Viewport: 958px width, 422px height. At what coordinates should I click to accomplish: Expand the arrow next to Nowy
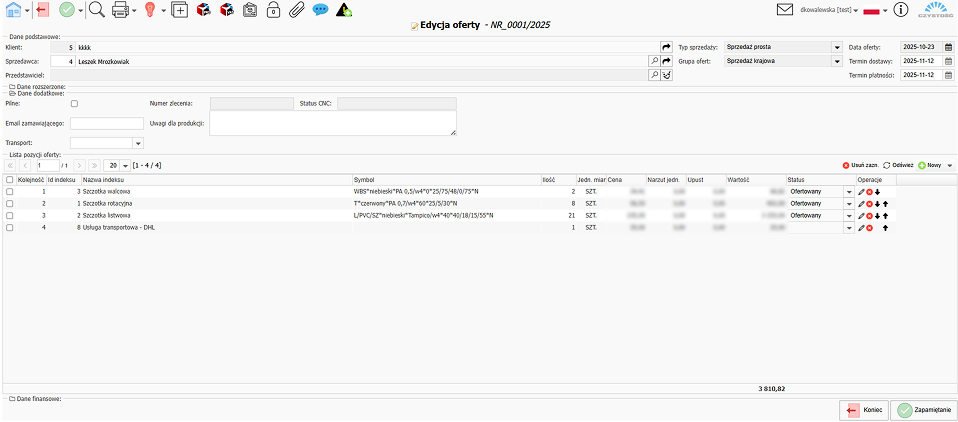click(949, 166)
